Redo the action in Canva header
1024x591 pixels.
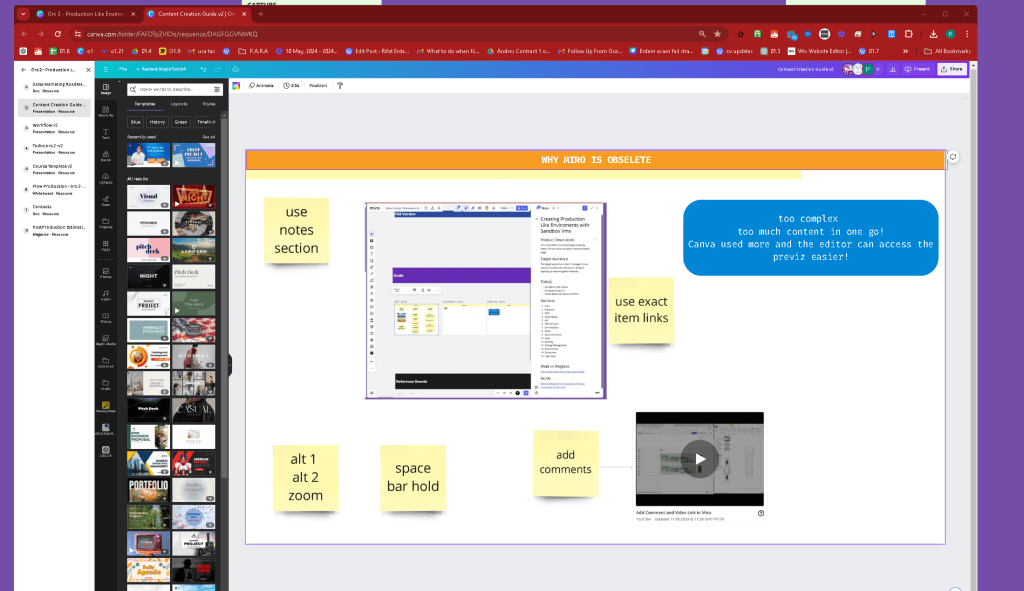pyautogui.click(x=218, y=69)
